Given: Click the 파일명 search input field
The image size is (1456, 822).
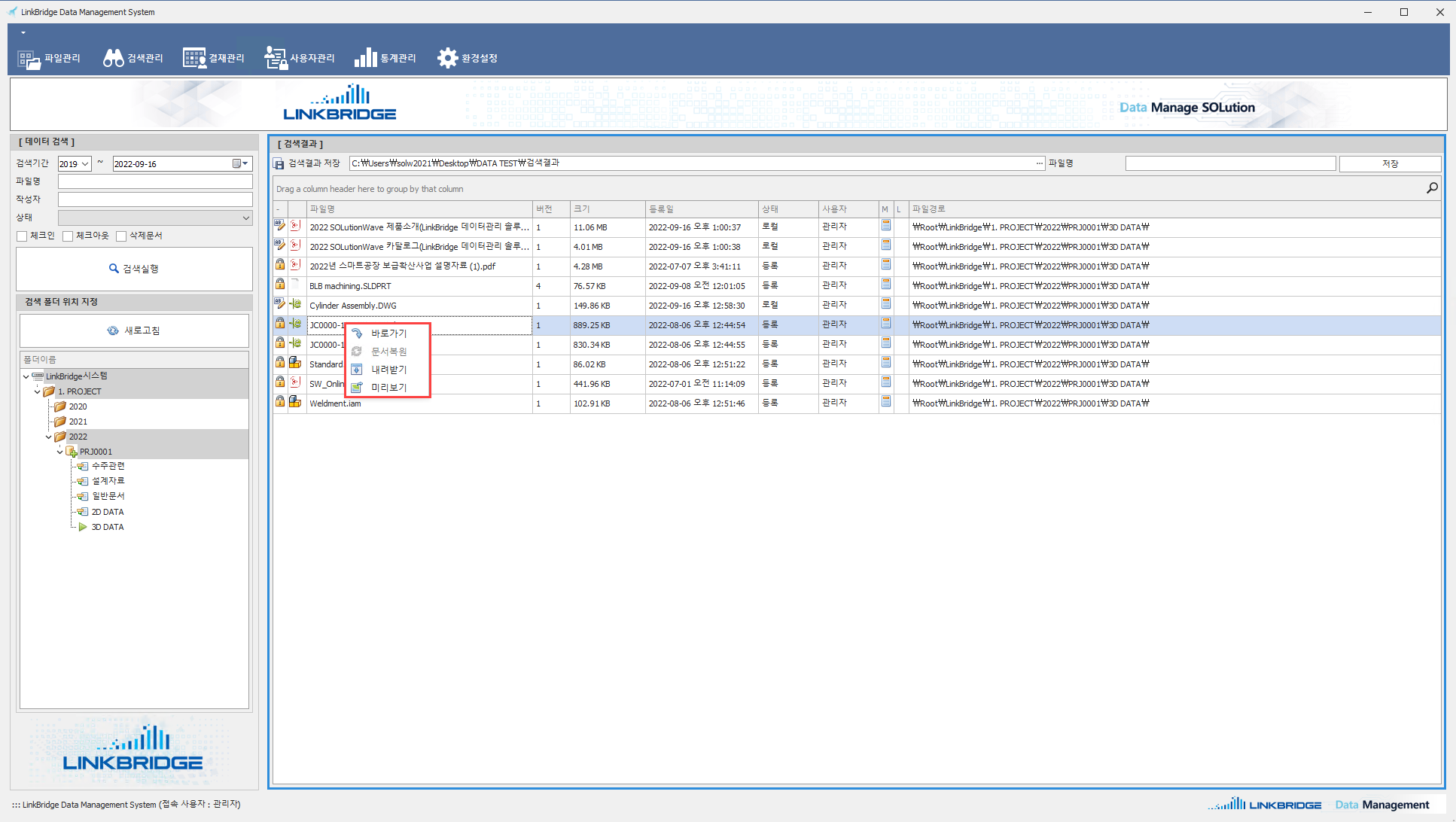Looking at the screenshot, I should point(155,181).
